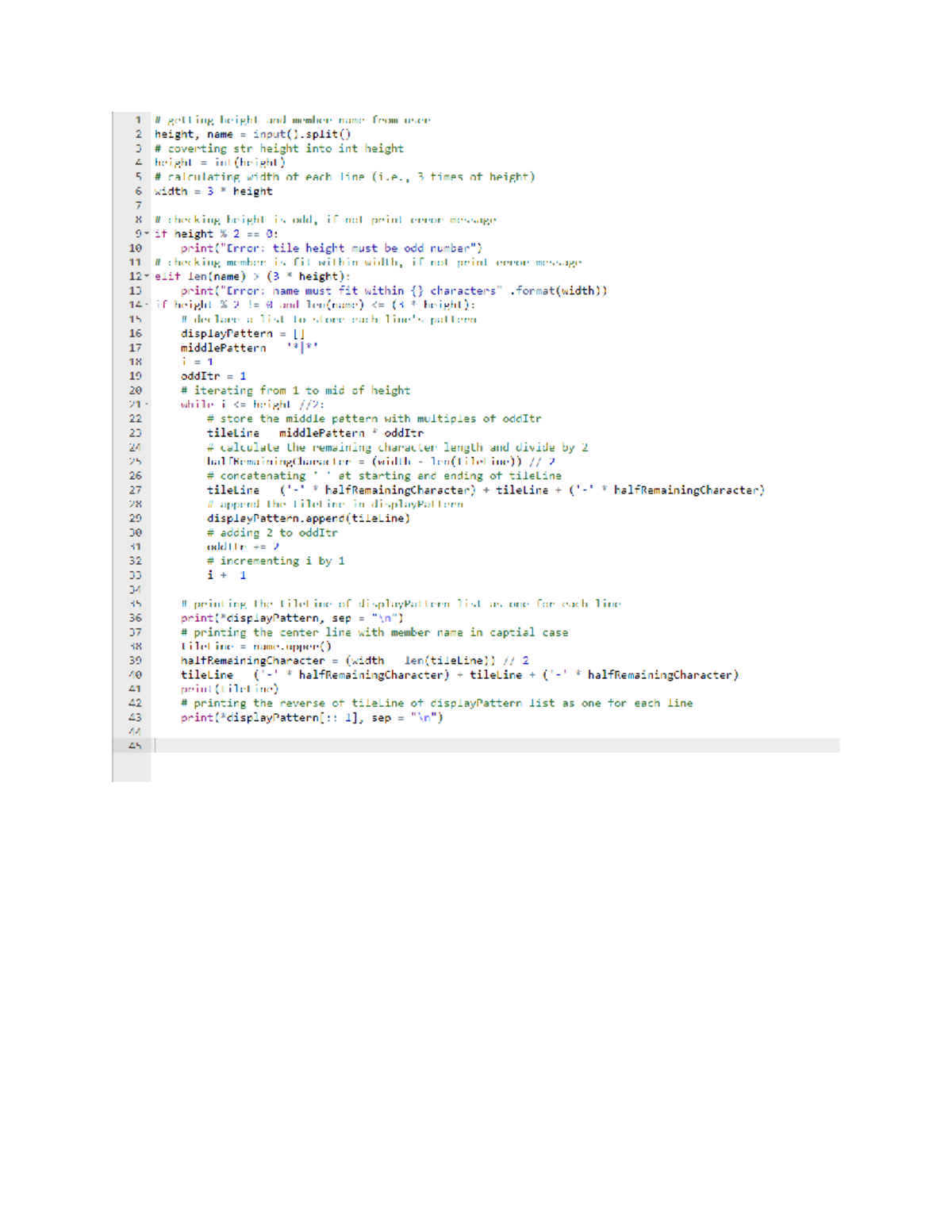The image size is (952, 1232).
Task: Toggle folding on the while loop at line 21
Action: [145, 405]
